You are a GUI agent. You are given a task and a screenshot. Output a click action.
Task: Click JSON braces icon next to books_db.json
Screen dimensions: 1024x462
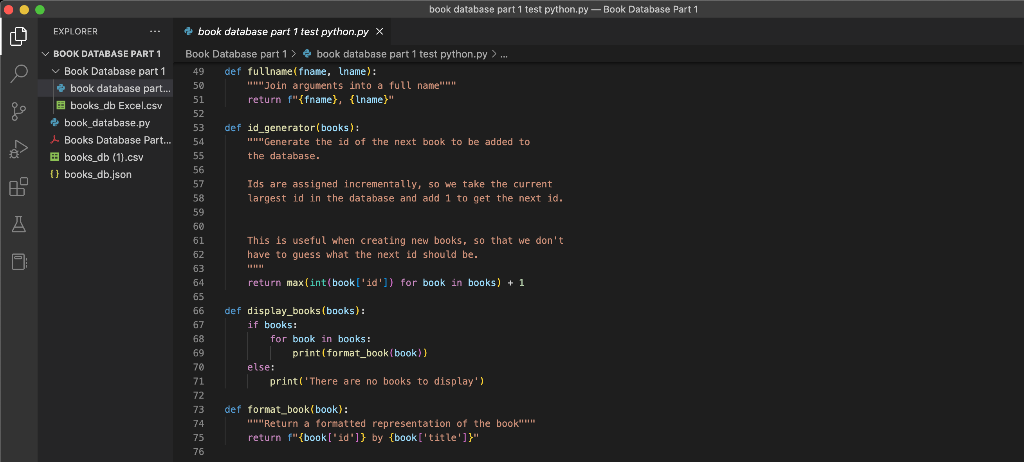[55, 174]
